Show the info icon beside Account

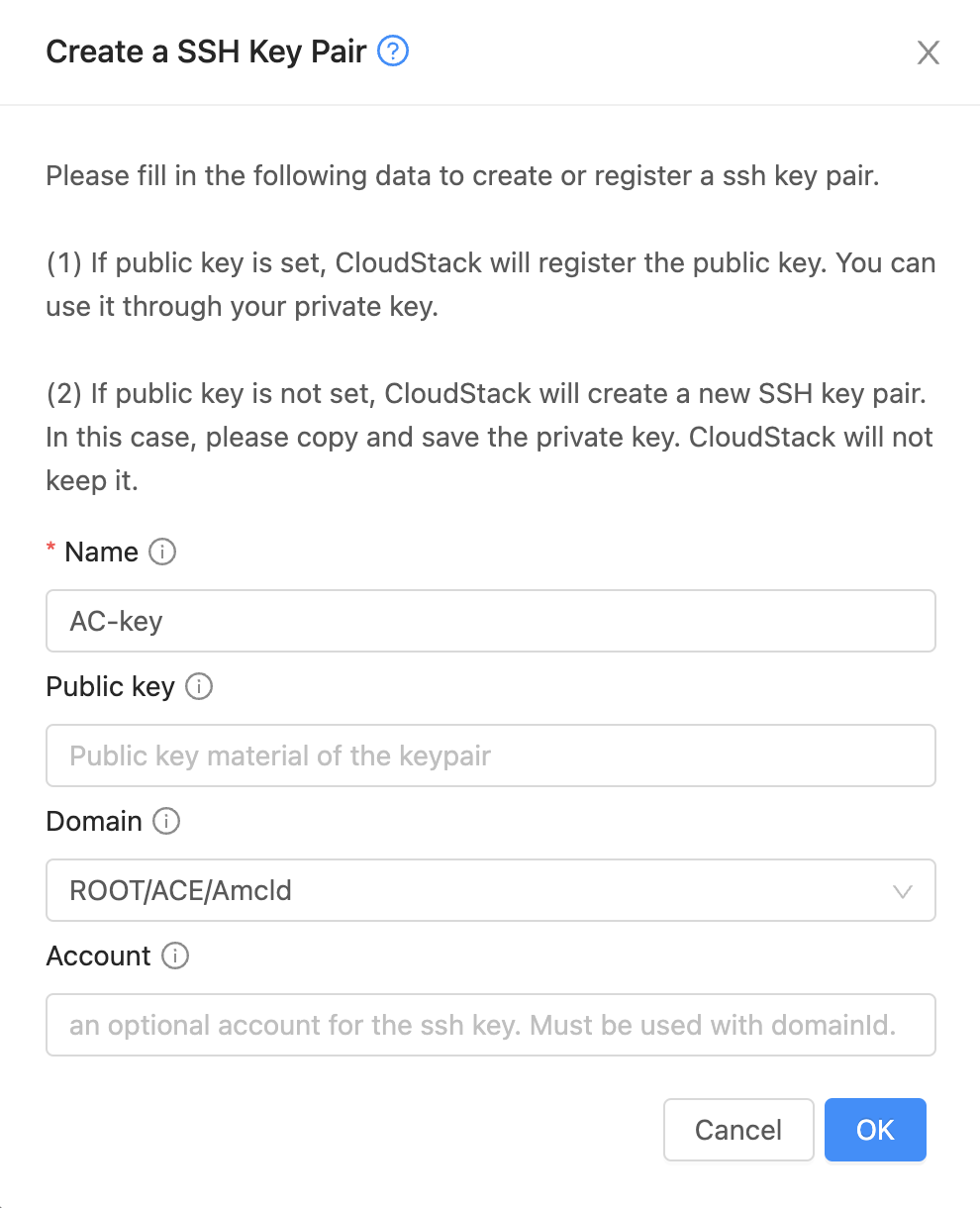click(x=175, y=956)
